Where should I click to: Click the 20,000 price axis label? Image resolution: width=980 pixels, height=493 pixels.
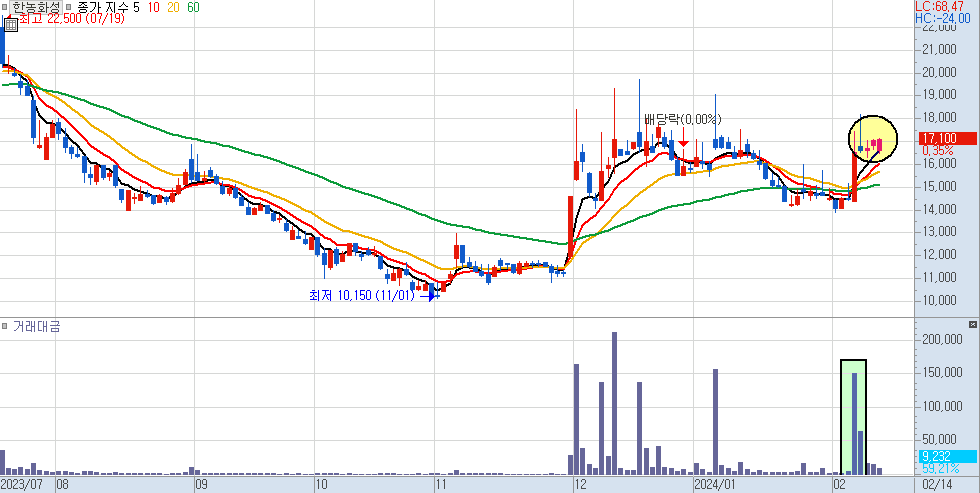(939, 72)
